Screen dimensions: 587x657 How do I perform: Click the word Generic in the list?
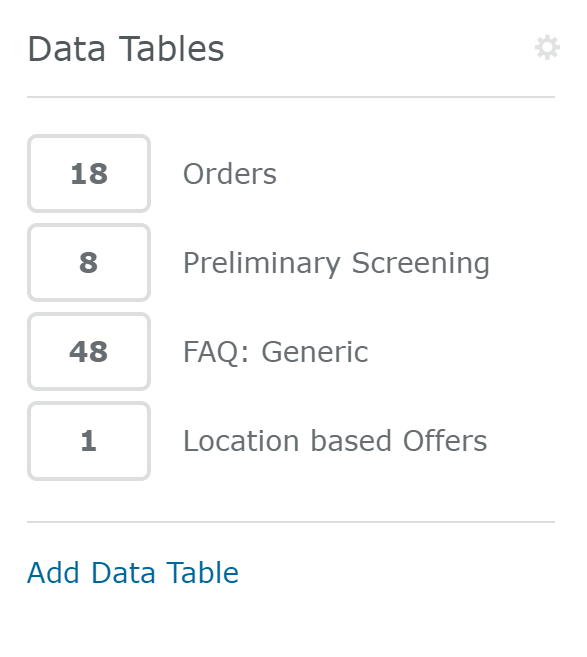[315, 352]
